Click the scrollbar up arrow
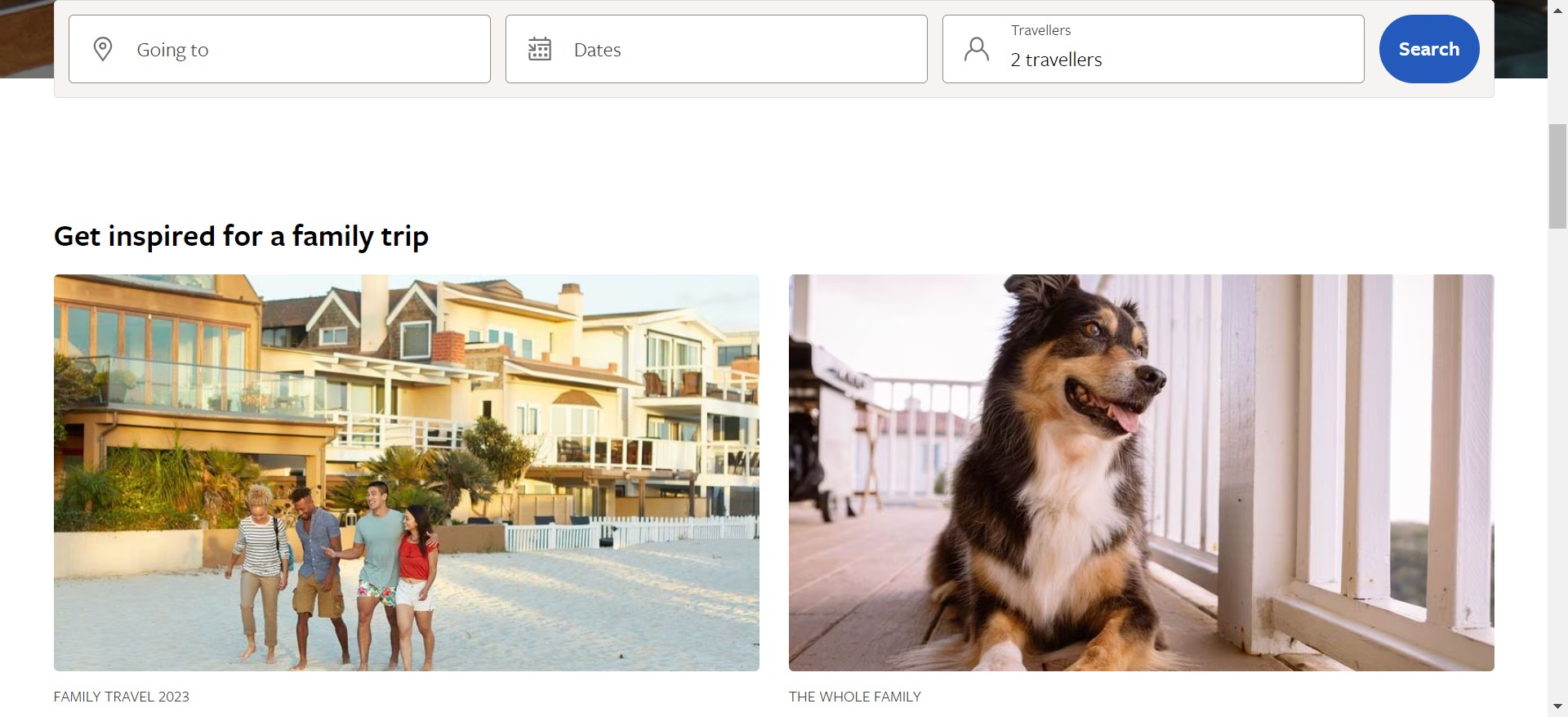 click(x=1557, y=9)
